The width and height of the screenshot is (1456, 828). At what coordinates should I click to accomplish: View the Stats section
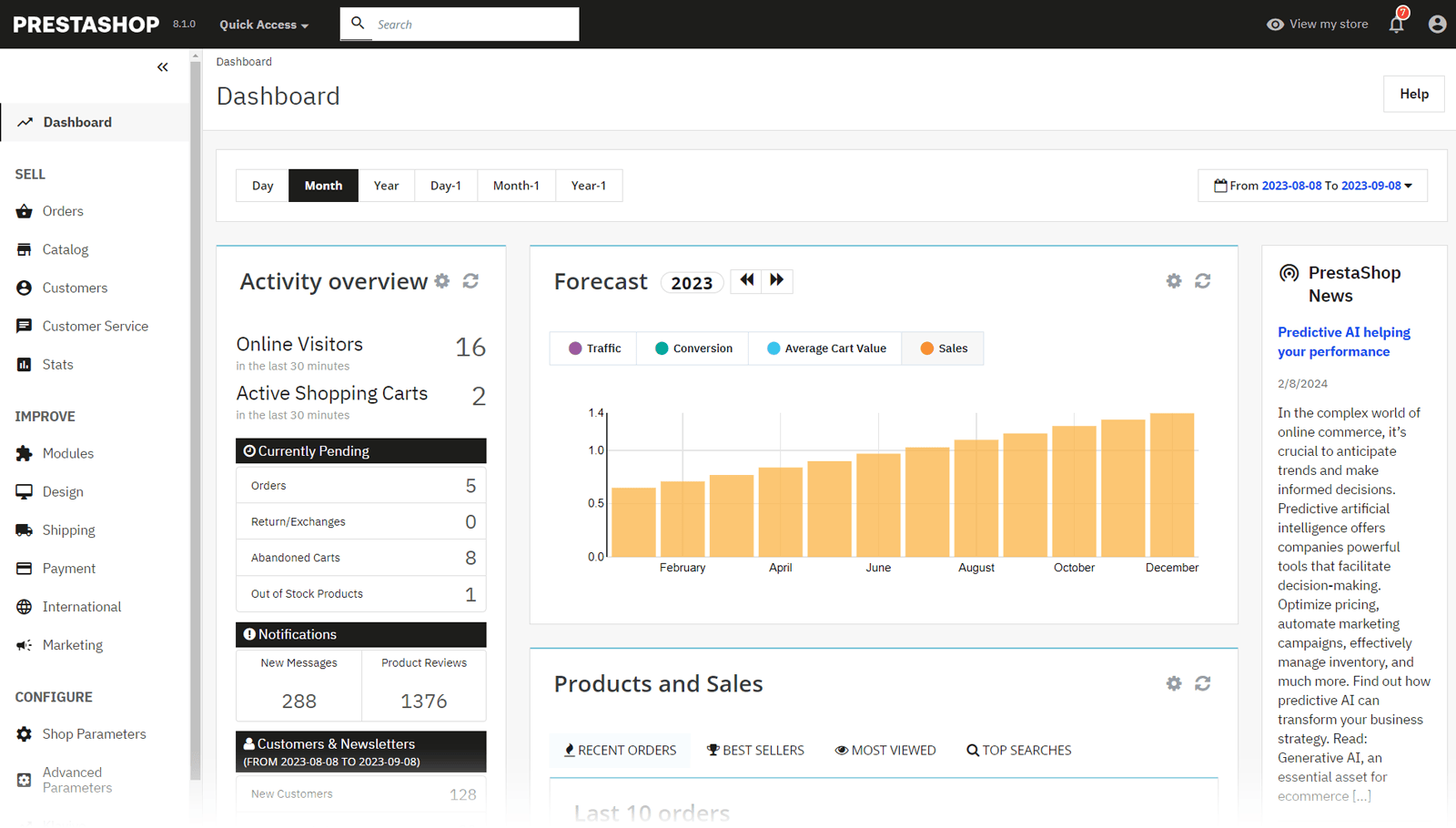pos(57,364)
